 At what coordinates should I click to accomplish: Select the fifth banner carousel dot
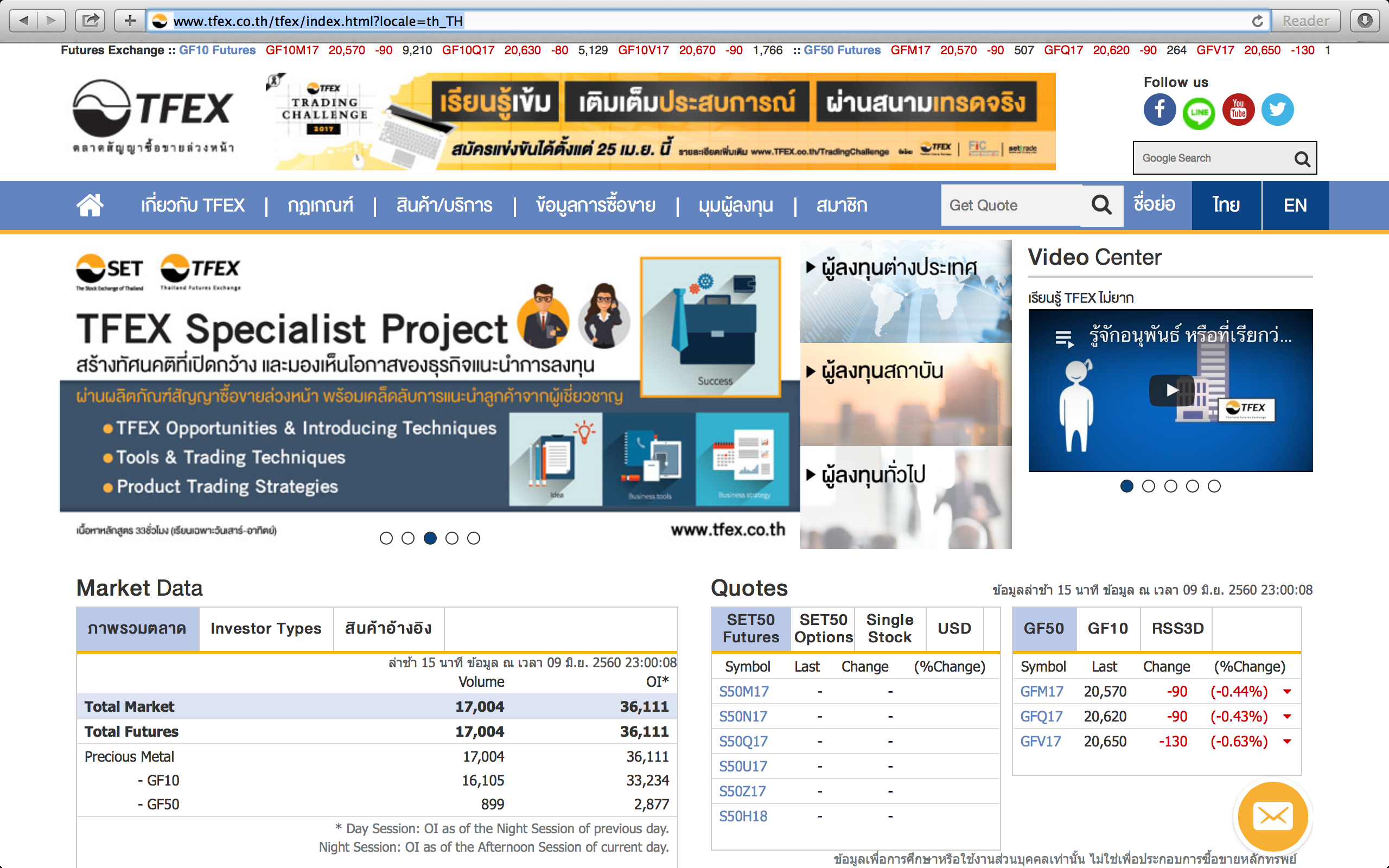pyautogui.click(x=474, y=538)
